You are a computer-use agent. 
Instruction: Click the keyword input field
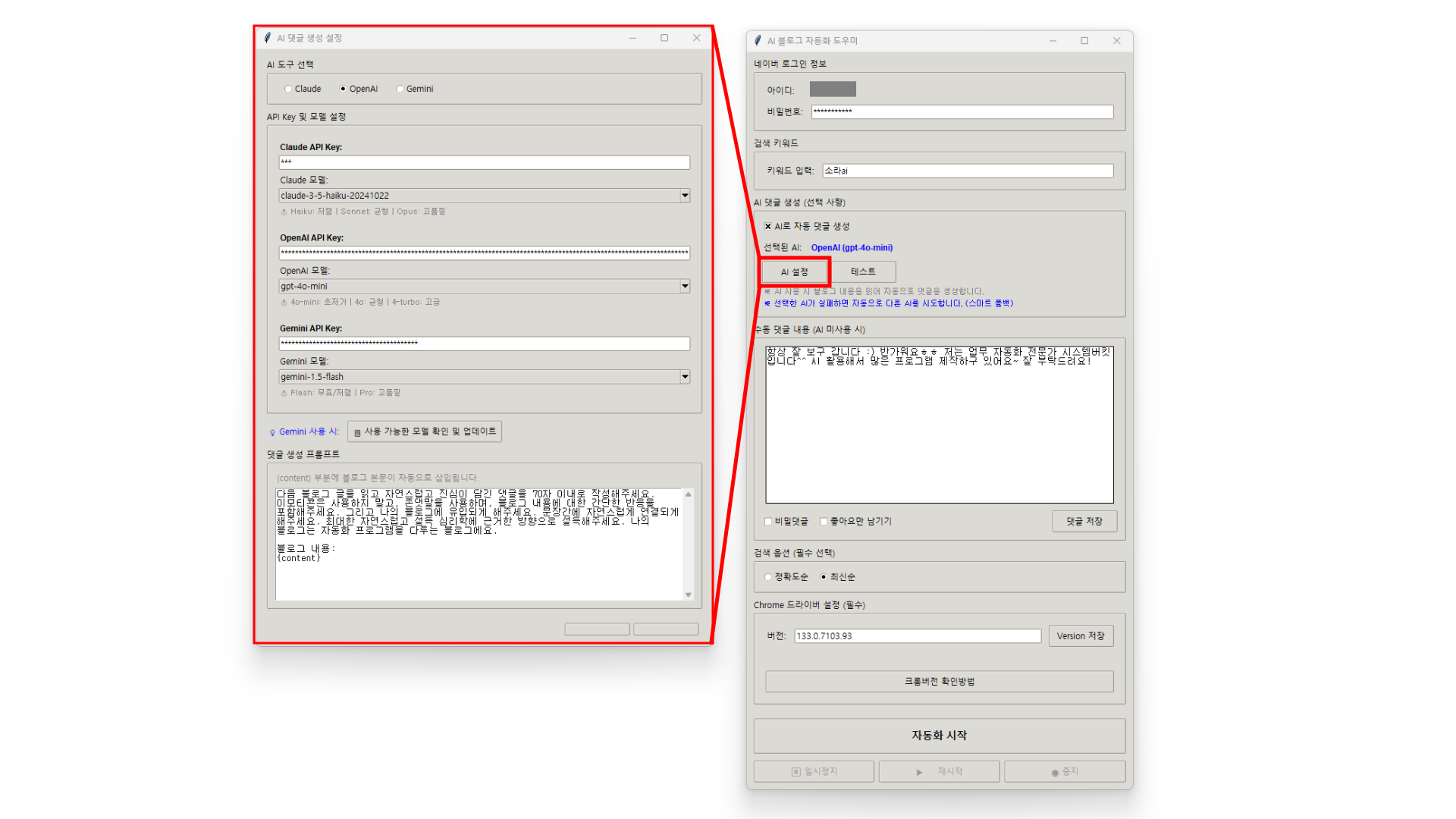tap(968, 171)
